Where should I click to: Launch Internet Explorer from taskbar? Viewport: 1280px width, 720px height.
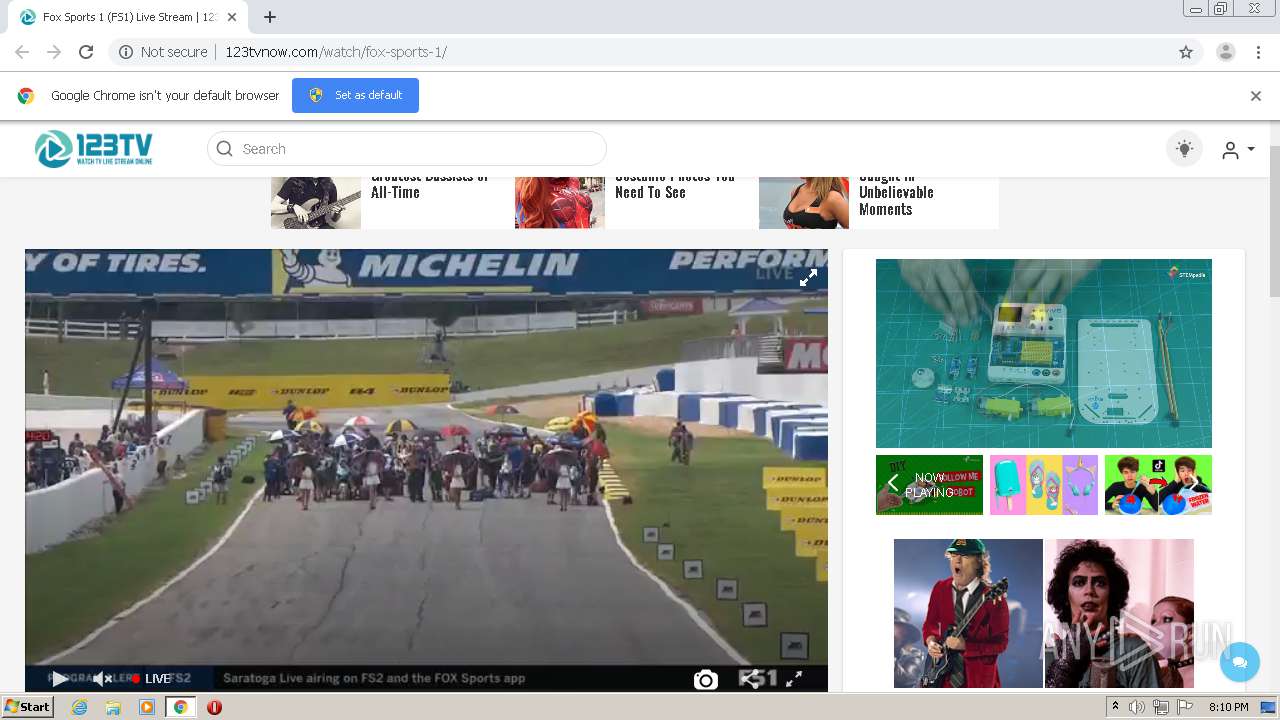(x=80, y=707)
